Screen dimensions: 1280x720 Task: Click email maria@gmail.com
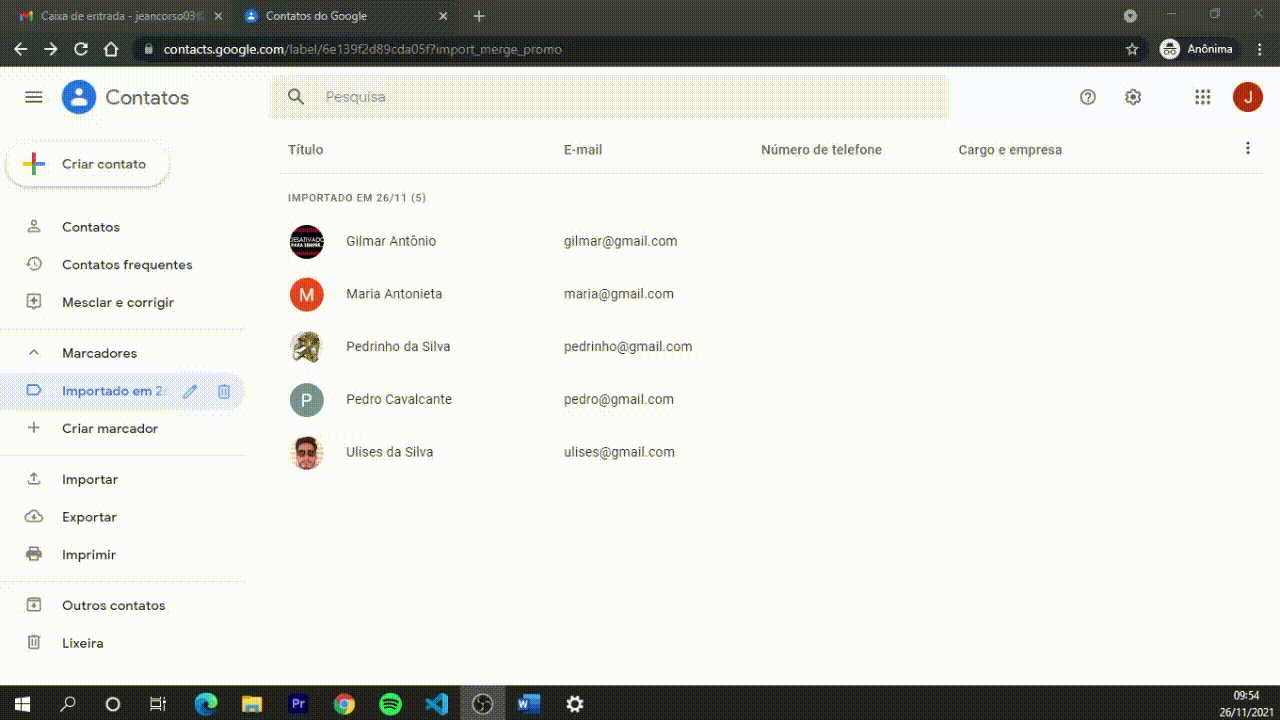click(619, 294)
